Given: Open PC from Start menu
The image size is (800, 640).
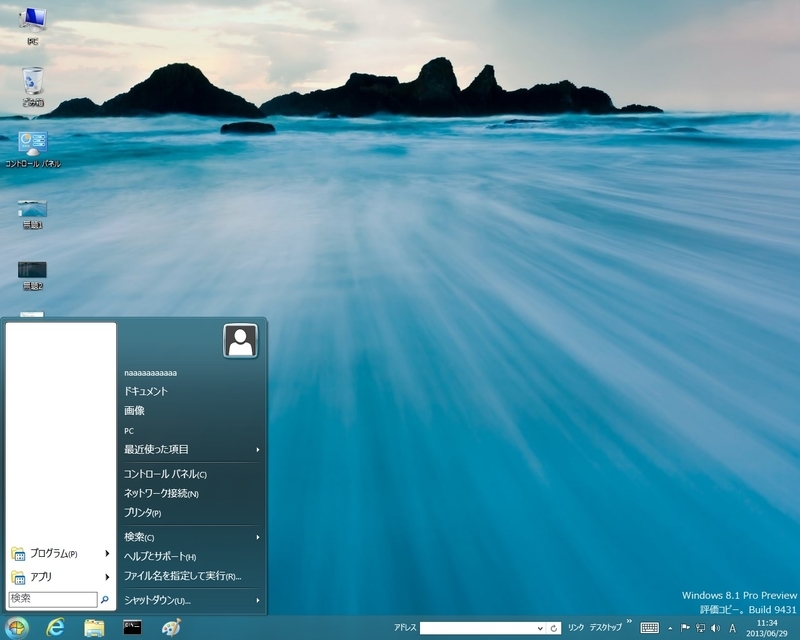Looking at the screenshot, I should click(129, 431).
